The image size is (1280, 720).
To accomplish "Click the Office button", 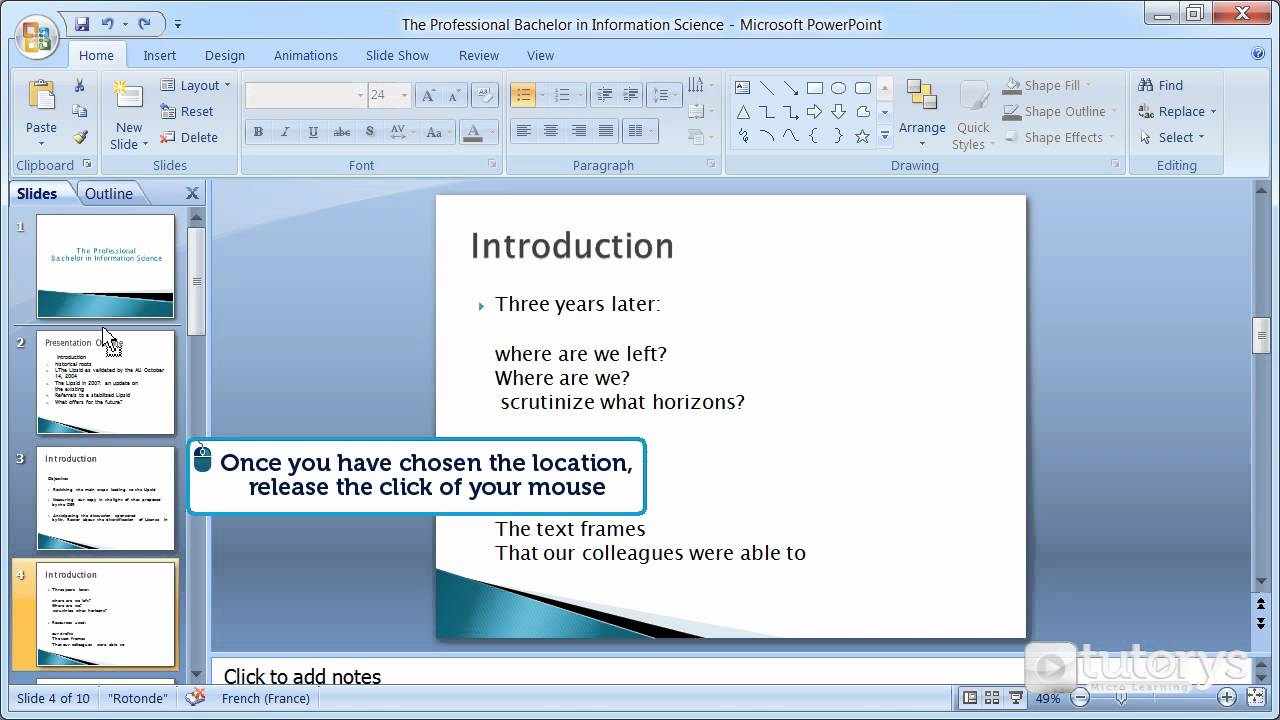I will tap(36, 36).
